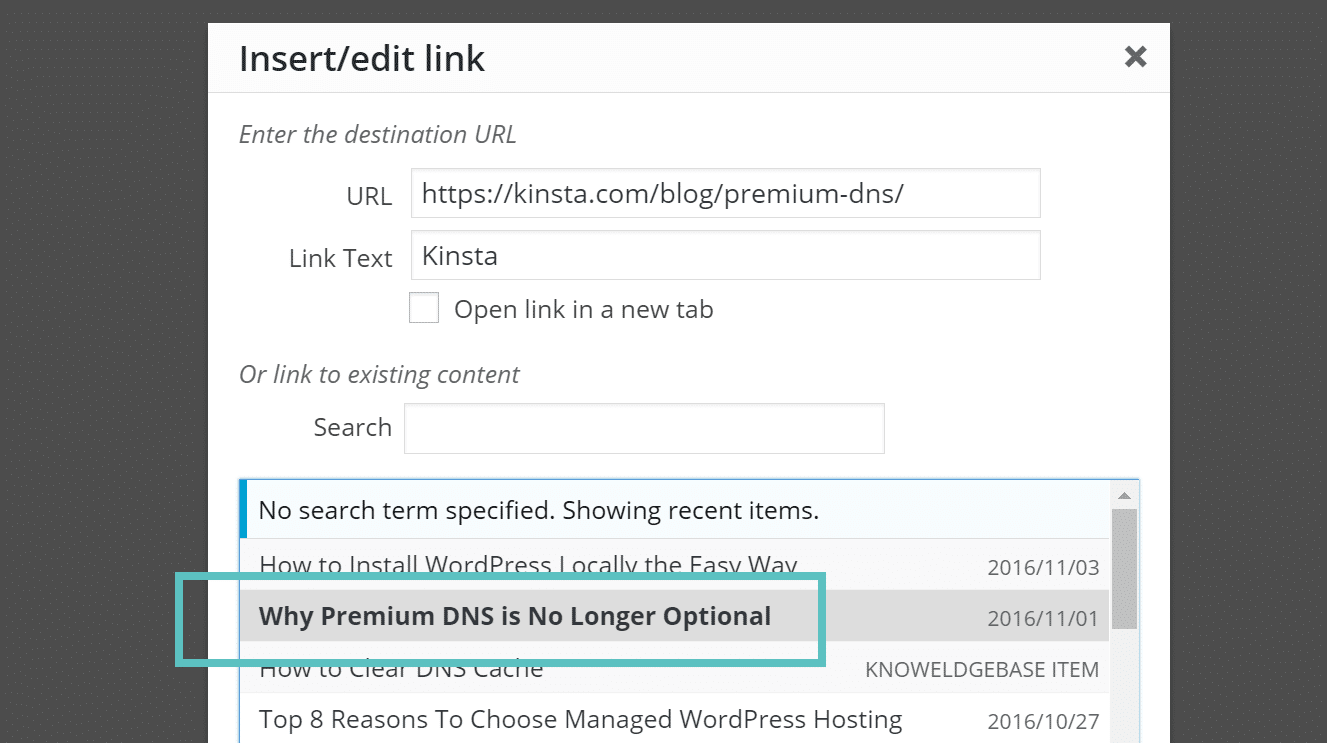Select Top 8 Reasons To Choose Managed WordPress Hosting
The height and width of the screenshot is (743, 1327).
pos(674,719)
